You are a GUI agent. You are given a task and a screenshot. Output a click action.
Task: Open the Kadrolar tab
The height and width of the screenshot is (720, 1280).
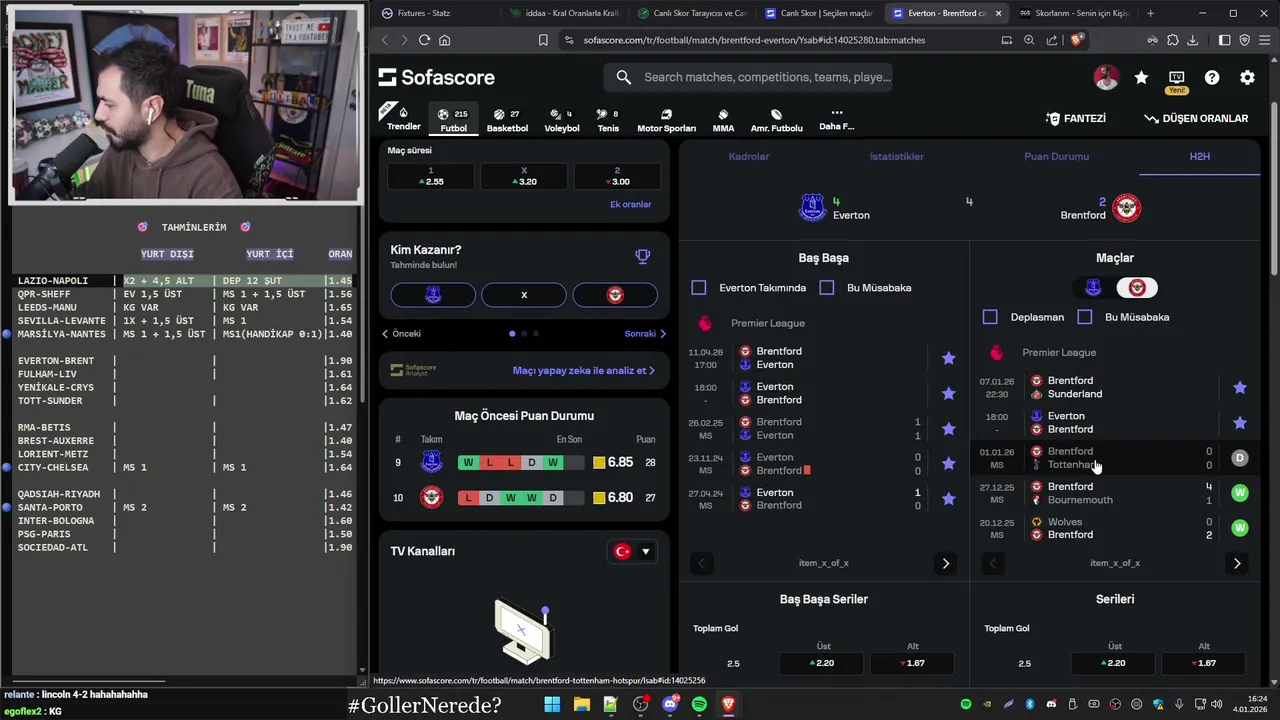tap(749, 157)
